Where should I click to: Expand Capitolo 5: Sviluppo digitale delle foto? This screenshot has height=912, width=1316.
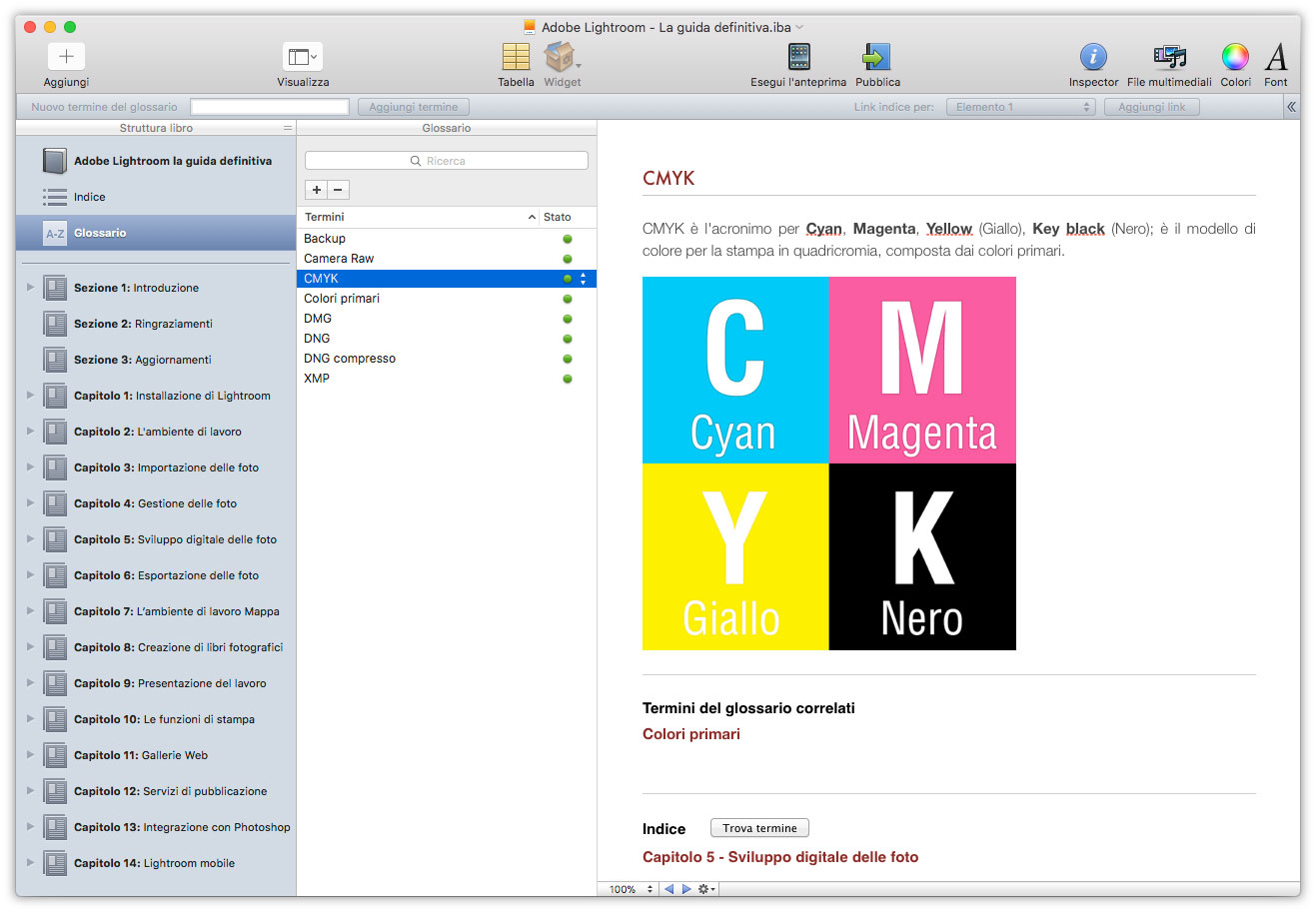(x=30, y=539)
